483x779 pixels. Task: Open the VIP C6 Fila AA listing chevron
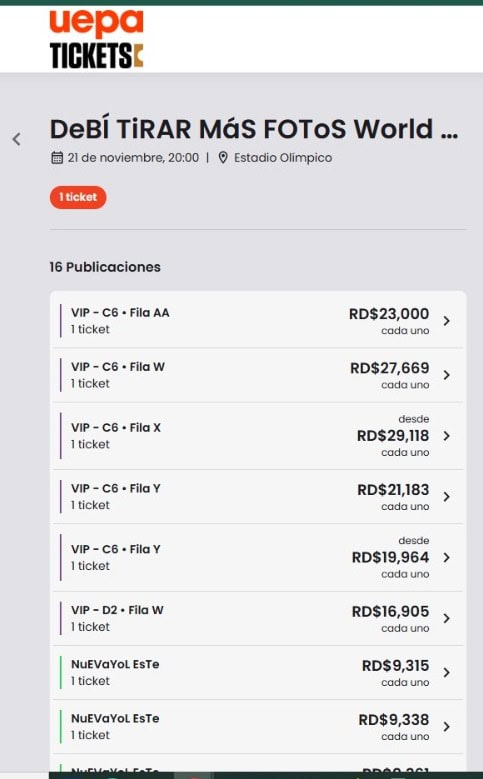click(446, 321)
